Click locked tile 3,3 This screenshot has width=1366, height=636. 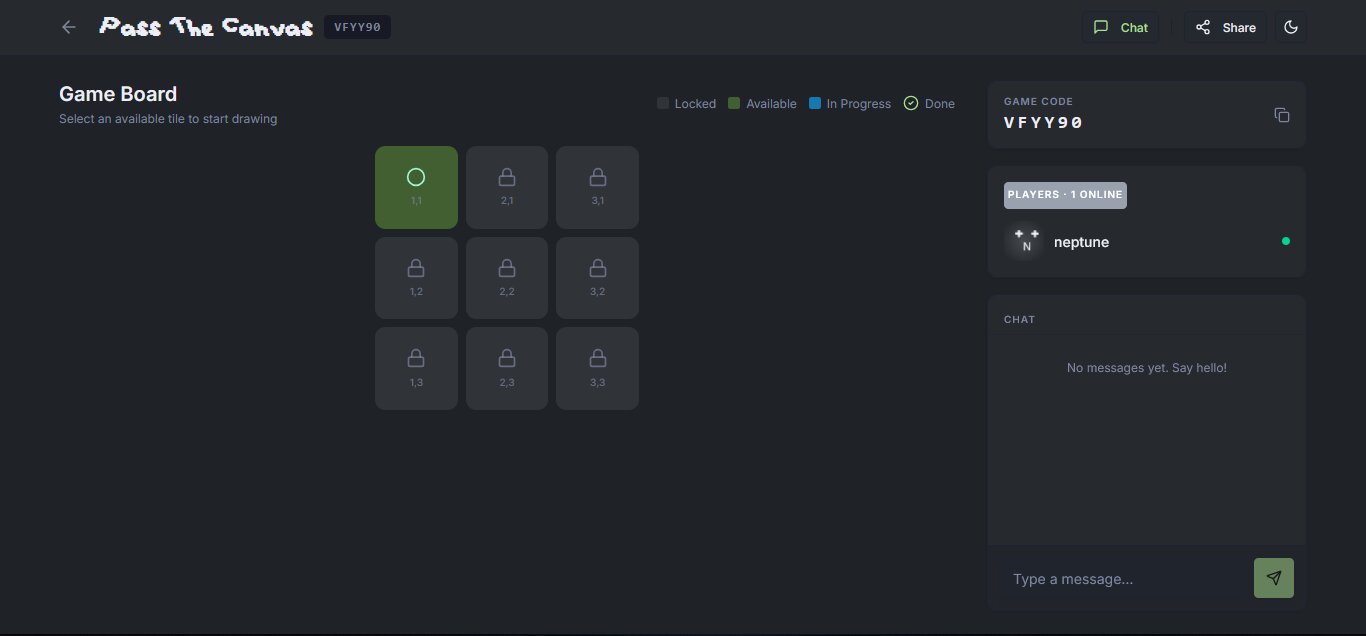click(x=597, y=368)
